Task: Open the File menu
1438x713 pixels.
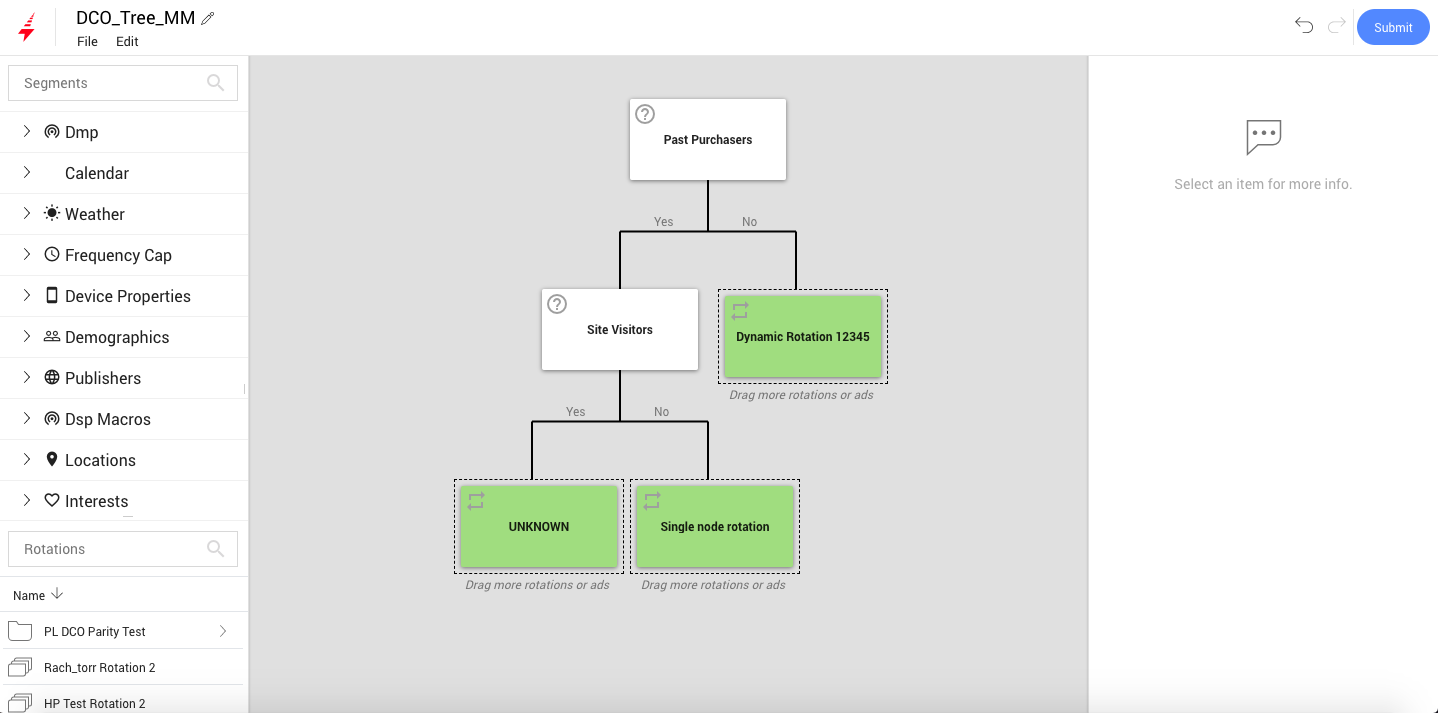Action: click(x=87, y=41)
